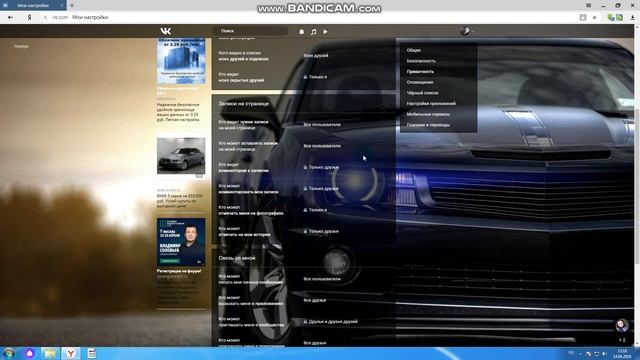Open the music note player
Screen dimensions: 640x360
coord(313,31)
